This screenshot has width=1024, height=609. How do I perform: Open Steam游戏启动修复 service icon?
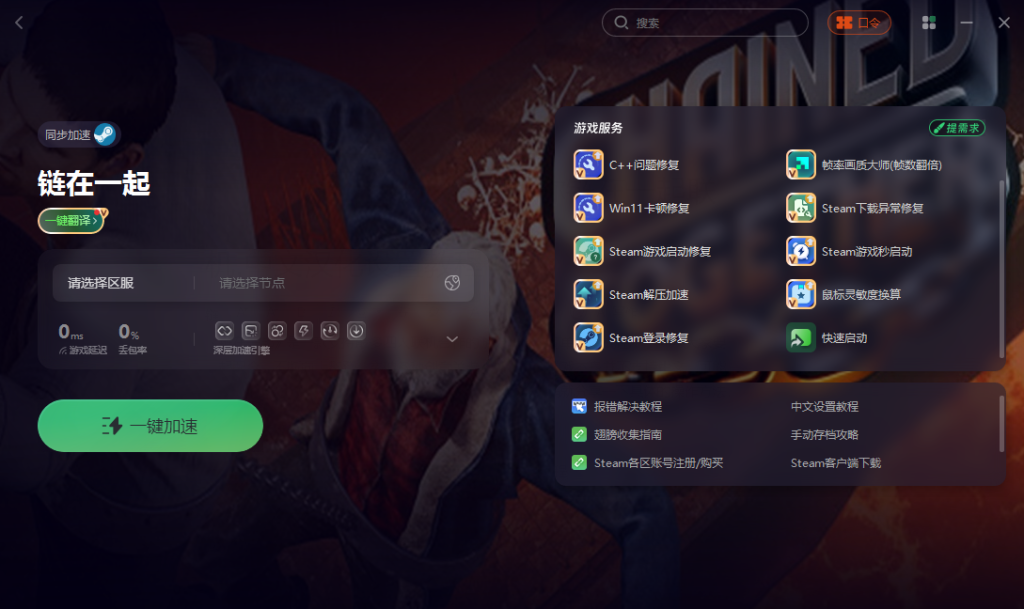588,251
